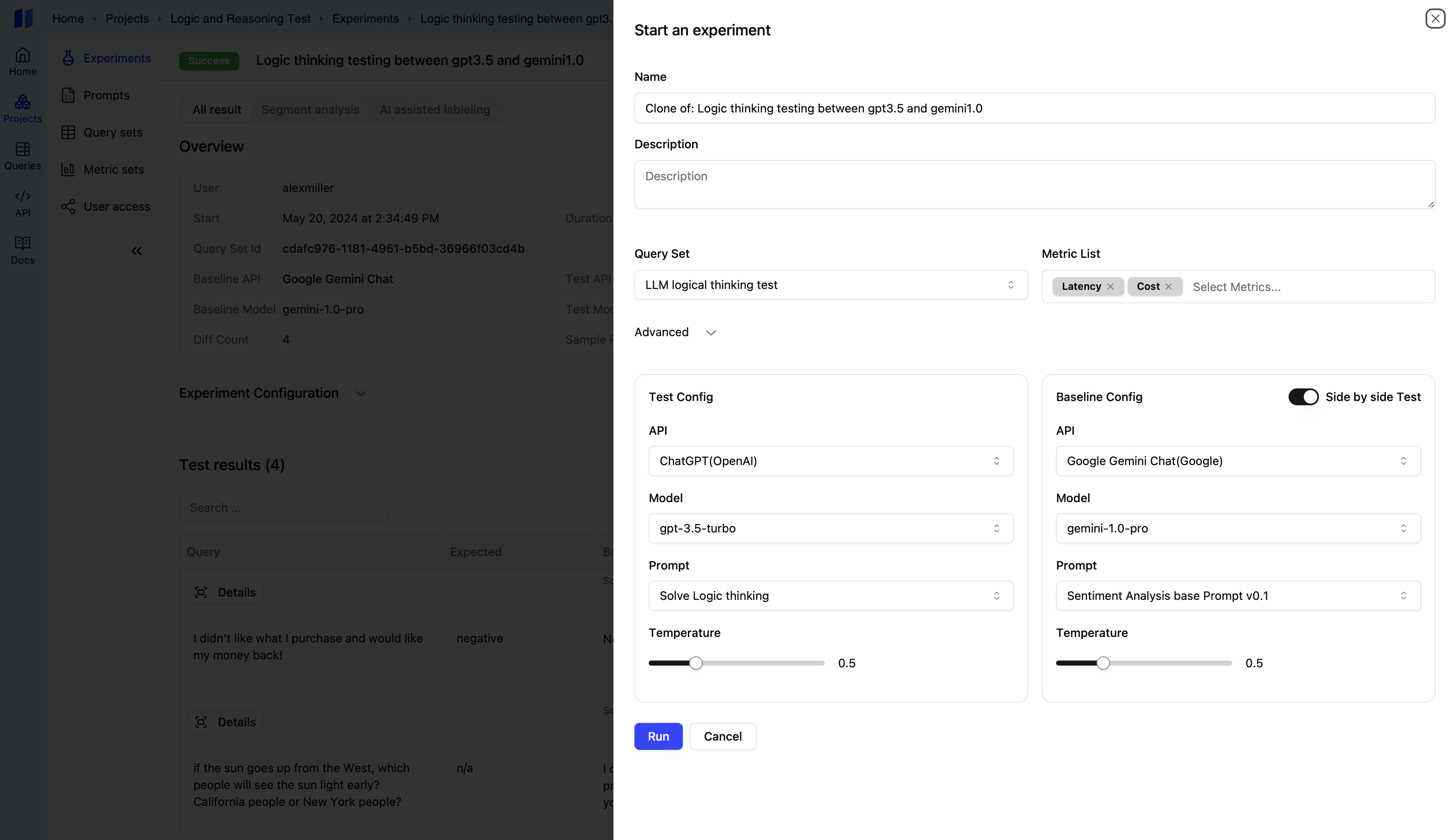This screenshot has height=840, width=1455.
Task: Click the Test Config temperature slider handle
Action: coord(696,663)
